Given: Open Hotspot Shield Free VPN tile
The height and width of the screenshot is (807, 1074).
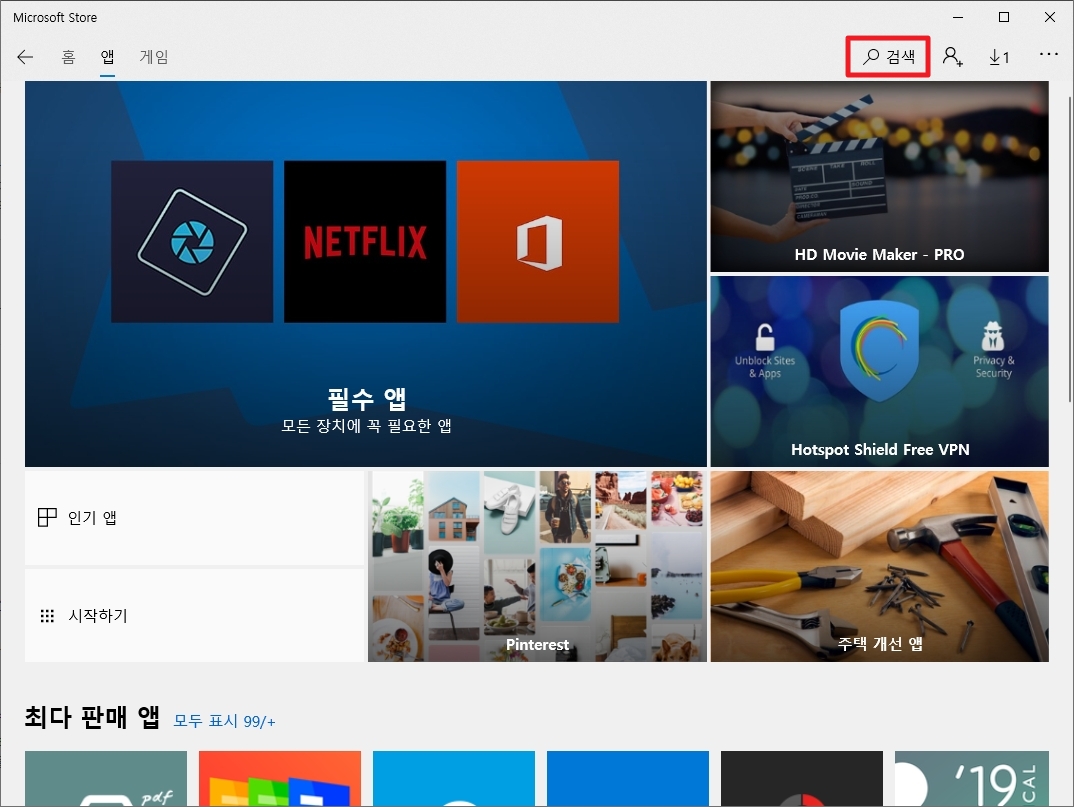Looking at the screenshot, I should [879, 372].
